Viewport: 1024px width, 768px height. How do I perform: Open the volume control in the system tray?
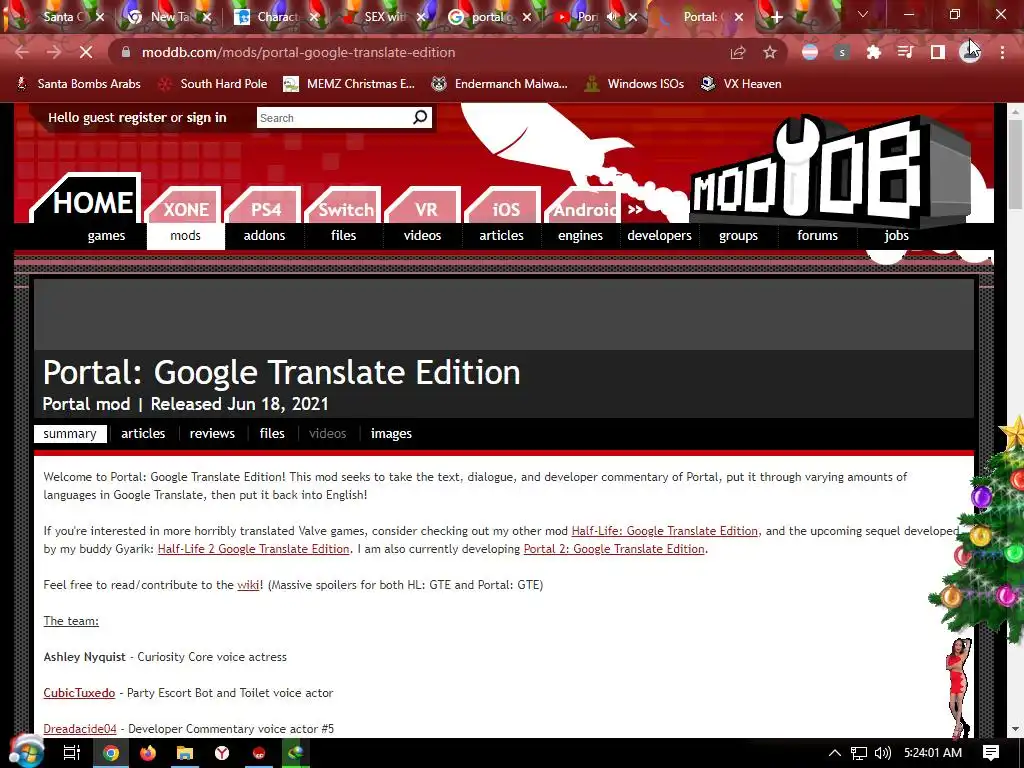pos(882,753)
